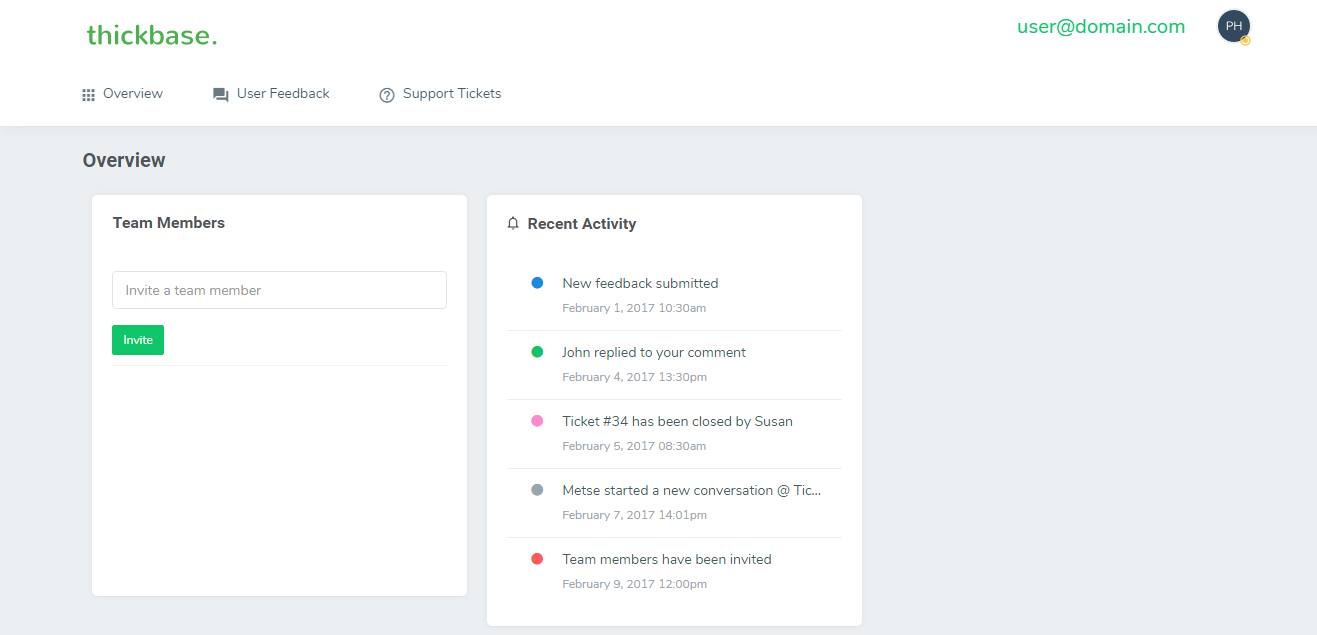This screenshot has height=635, width=1317.
Task: Open the User Feedback tab
Action: pyautogui.click(x=283, y=94)
